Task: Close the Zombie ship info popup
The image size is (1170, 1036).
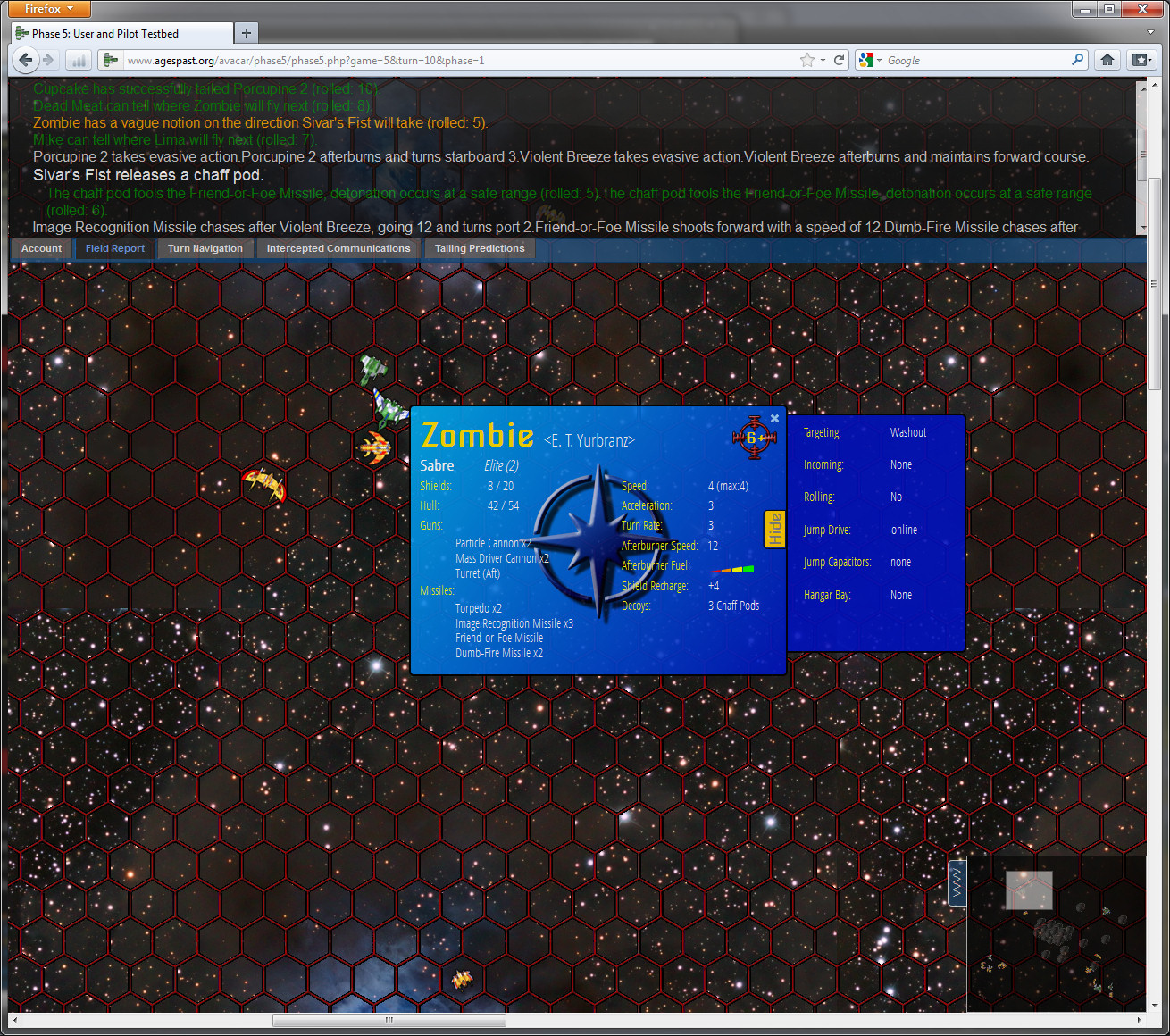Action: click(774, 418)
